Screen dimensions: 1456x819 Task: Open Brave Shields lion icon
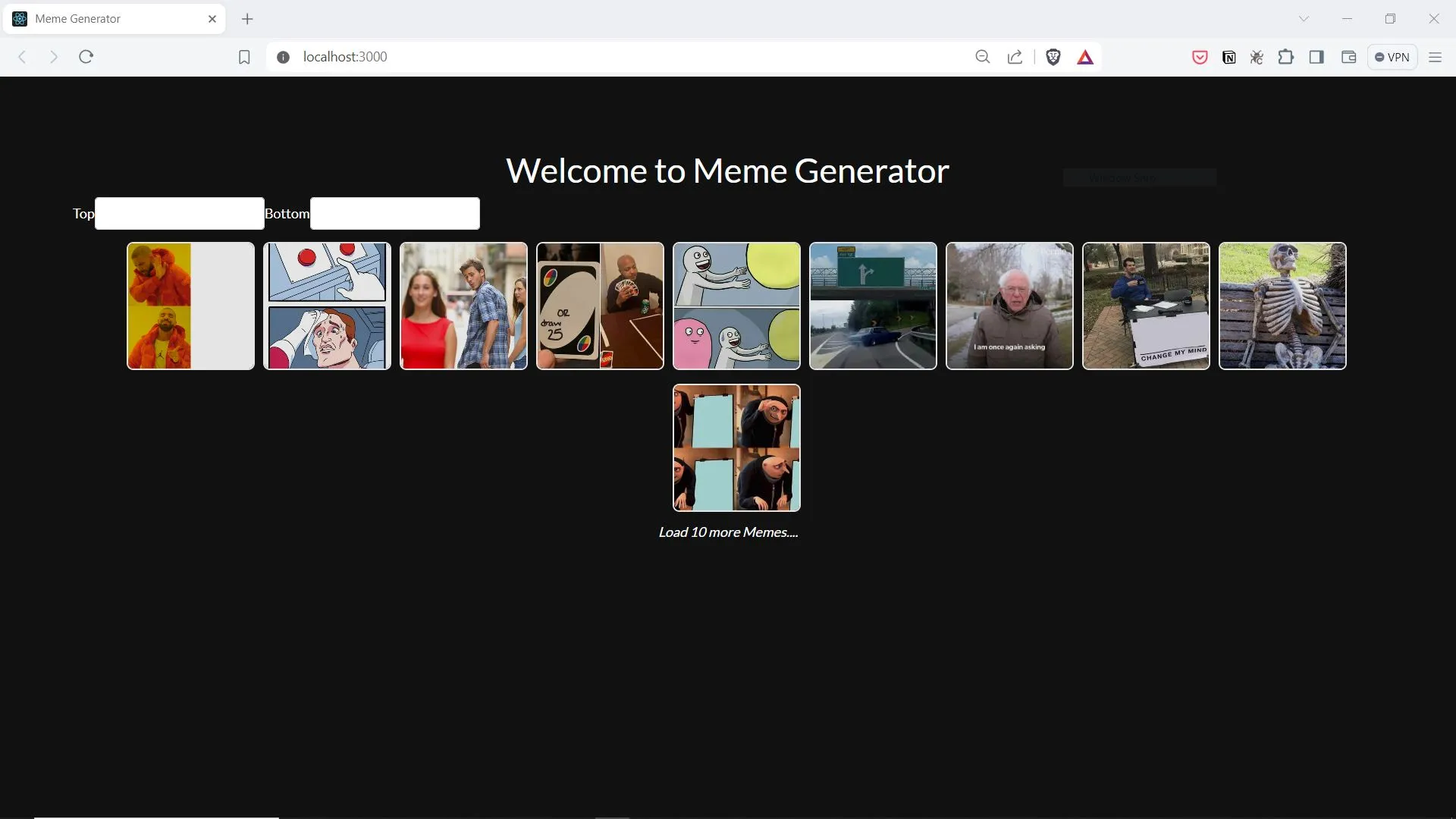coord(1053,57)
